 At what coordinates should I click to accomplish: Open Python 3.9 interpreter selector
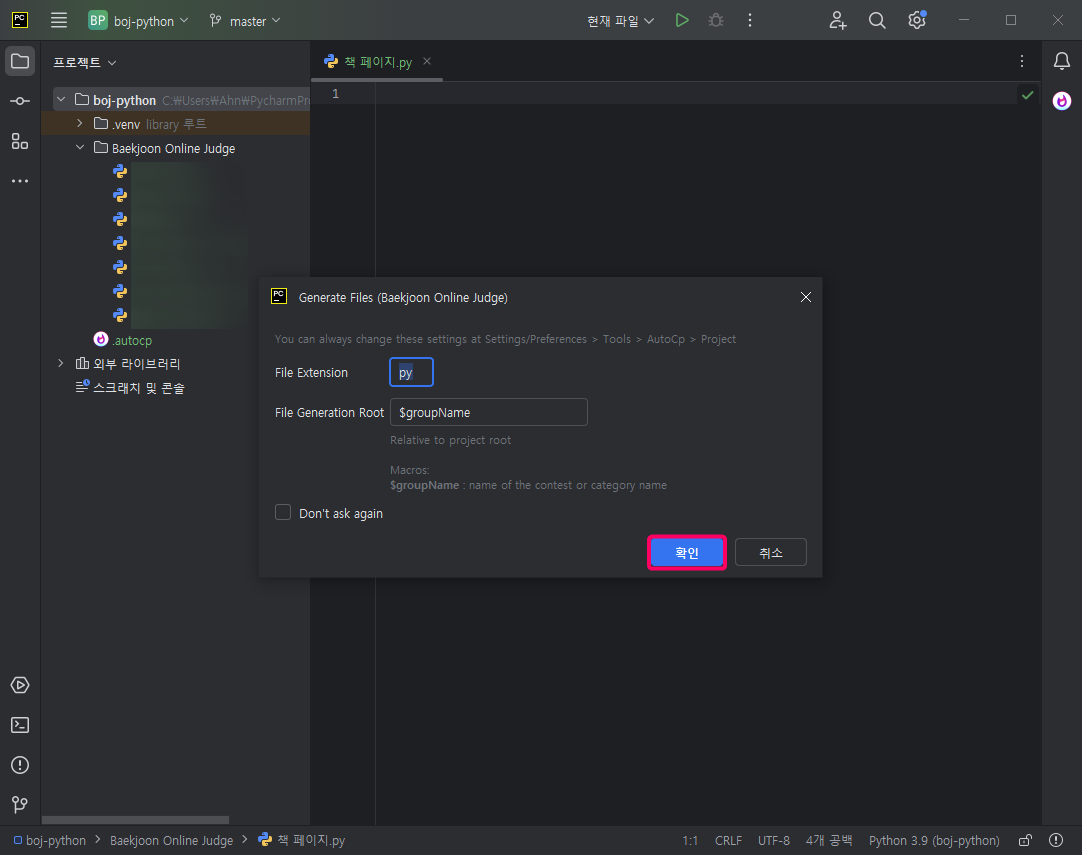(x=934, y=841)
